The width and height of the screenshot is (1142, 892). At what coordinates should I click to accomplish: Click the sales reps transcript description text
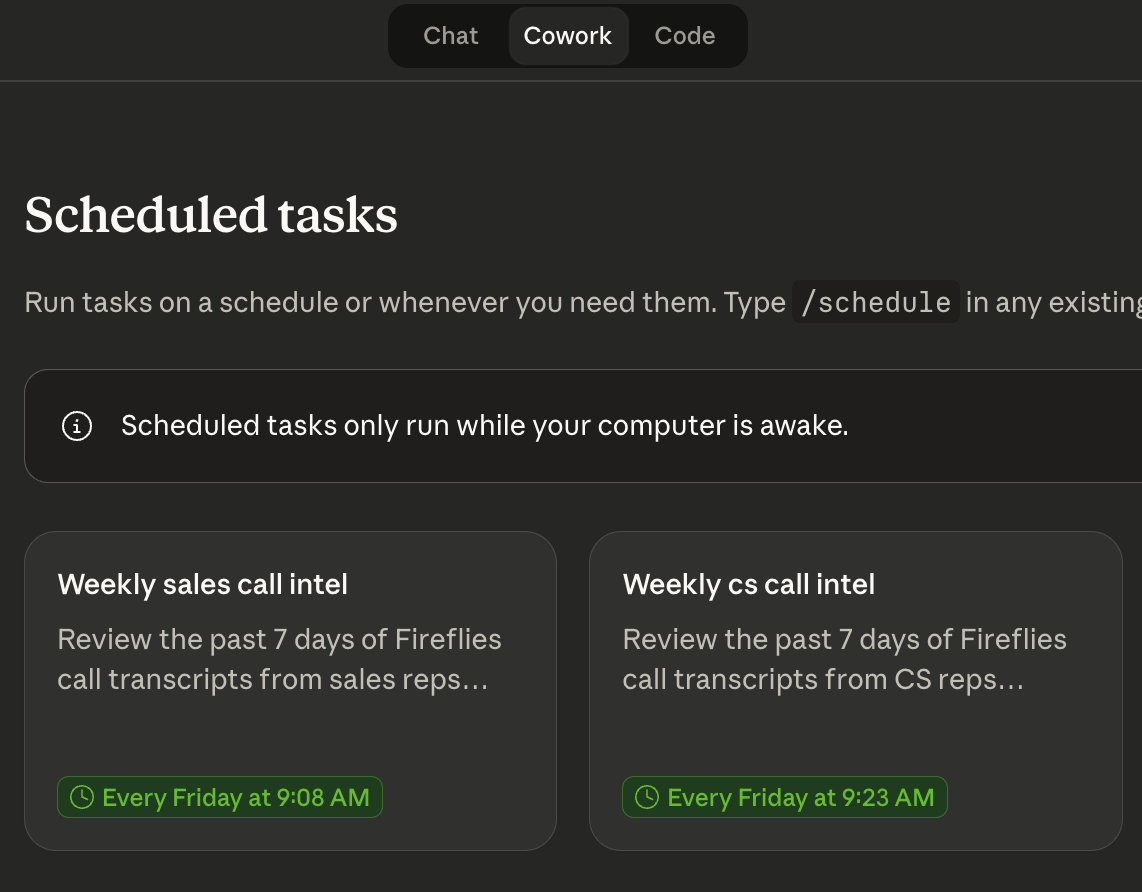click(279, 659)
